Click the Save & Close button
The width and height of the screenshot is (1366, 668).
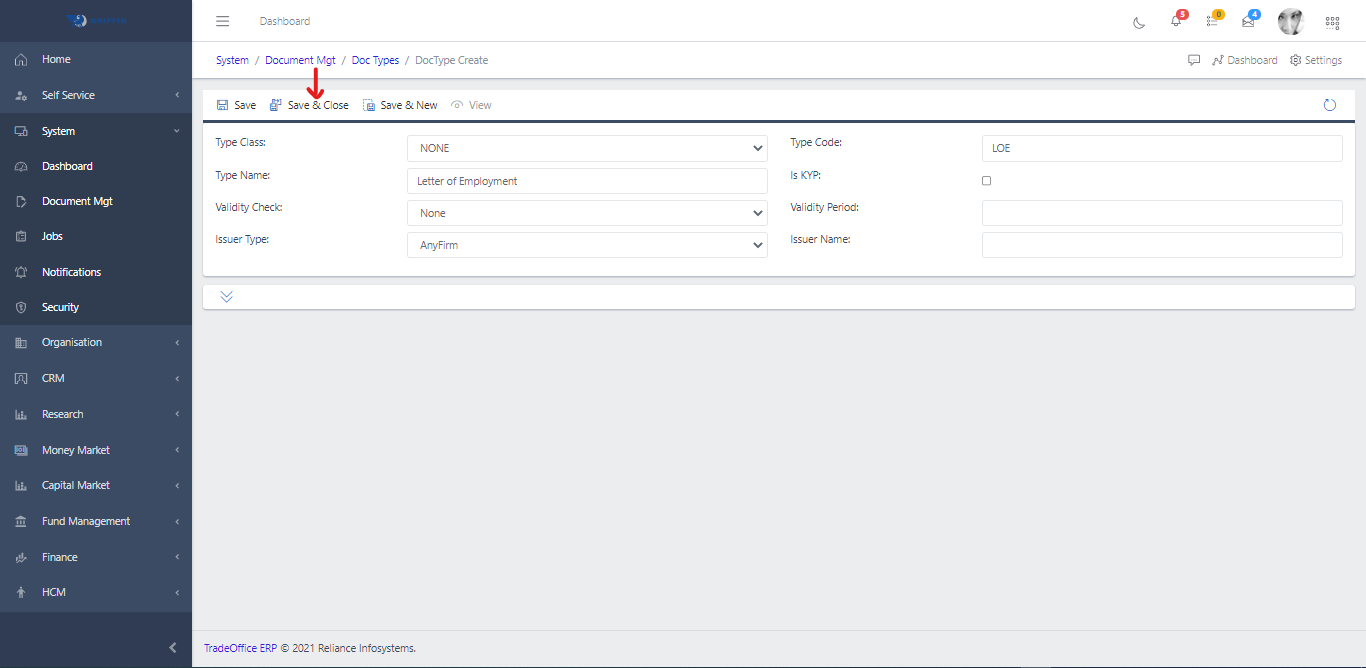pyautogui.click(x=310, y=105)
